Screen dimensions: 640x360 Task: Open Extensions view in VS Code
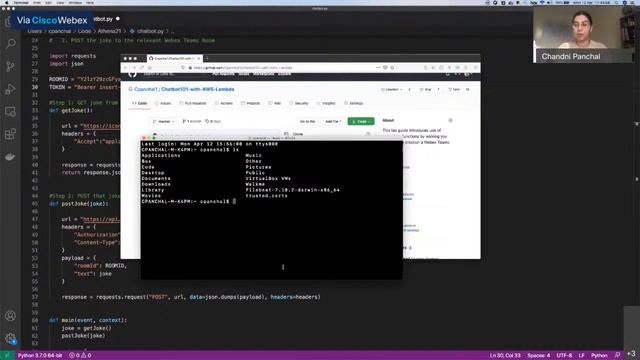[x=11, y=134]
